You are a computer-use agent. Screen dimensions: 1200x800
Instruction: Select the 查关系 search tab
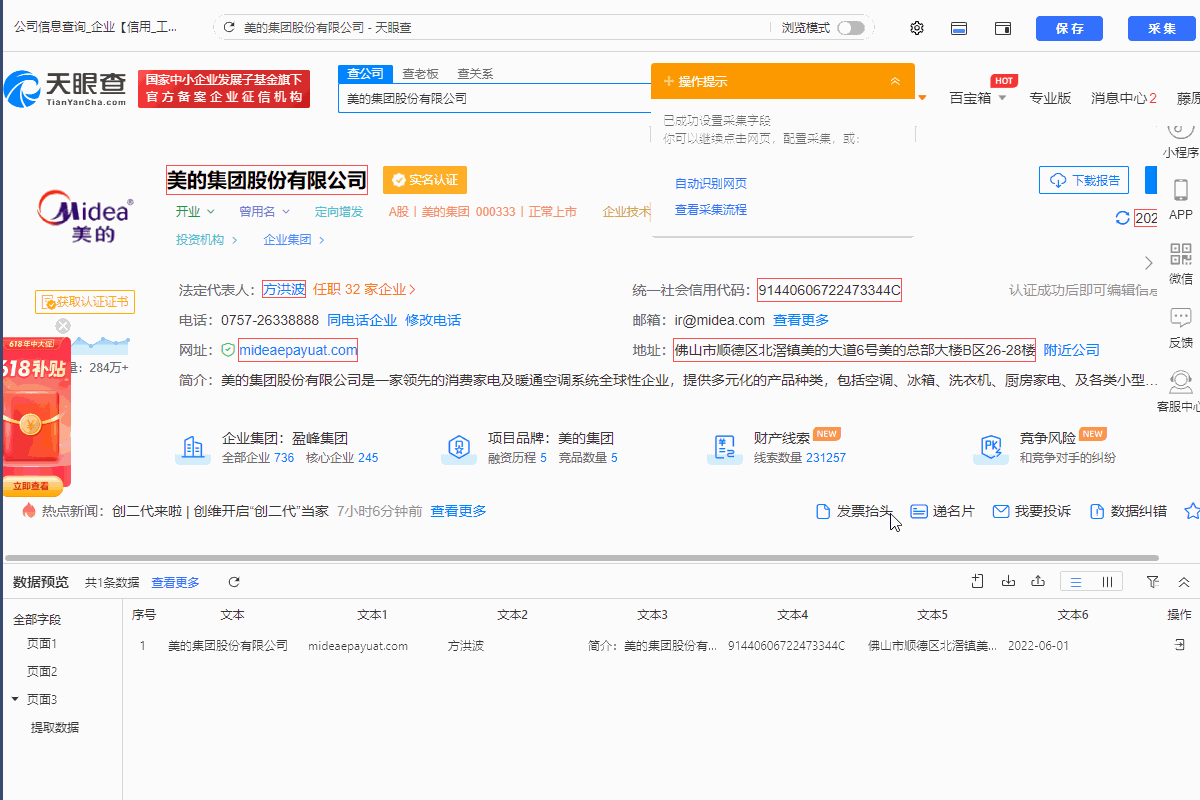tap(475, 74)
